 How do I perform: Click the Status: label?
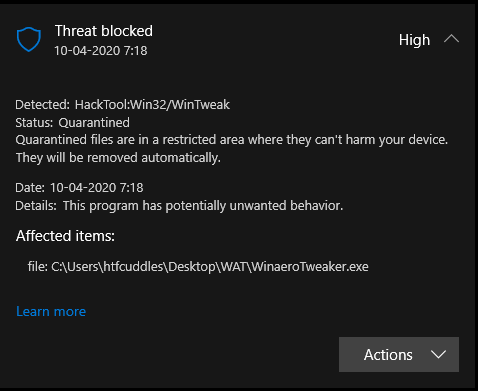[x=34, y=123]
